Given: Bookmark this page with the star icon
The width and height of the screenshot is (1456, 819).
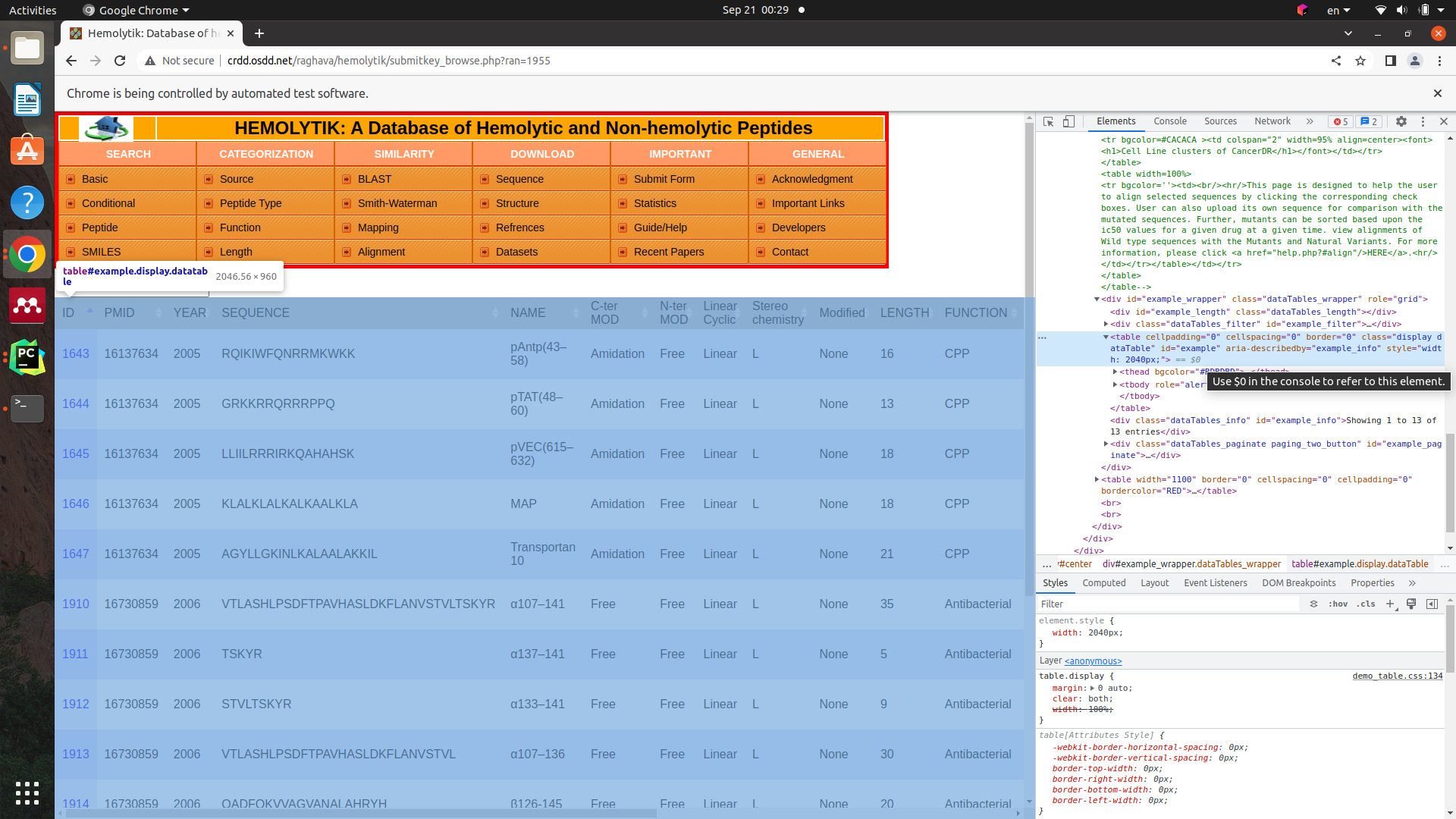Looking at the screenshot, I should (x=1360, y=61).
